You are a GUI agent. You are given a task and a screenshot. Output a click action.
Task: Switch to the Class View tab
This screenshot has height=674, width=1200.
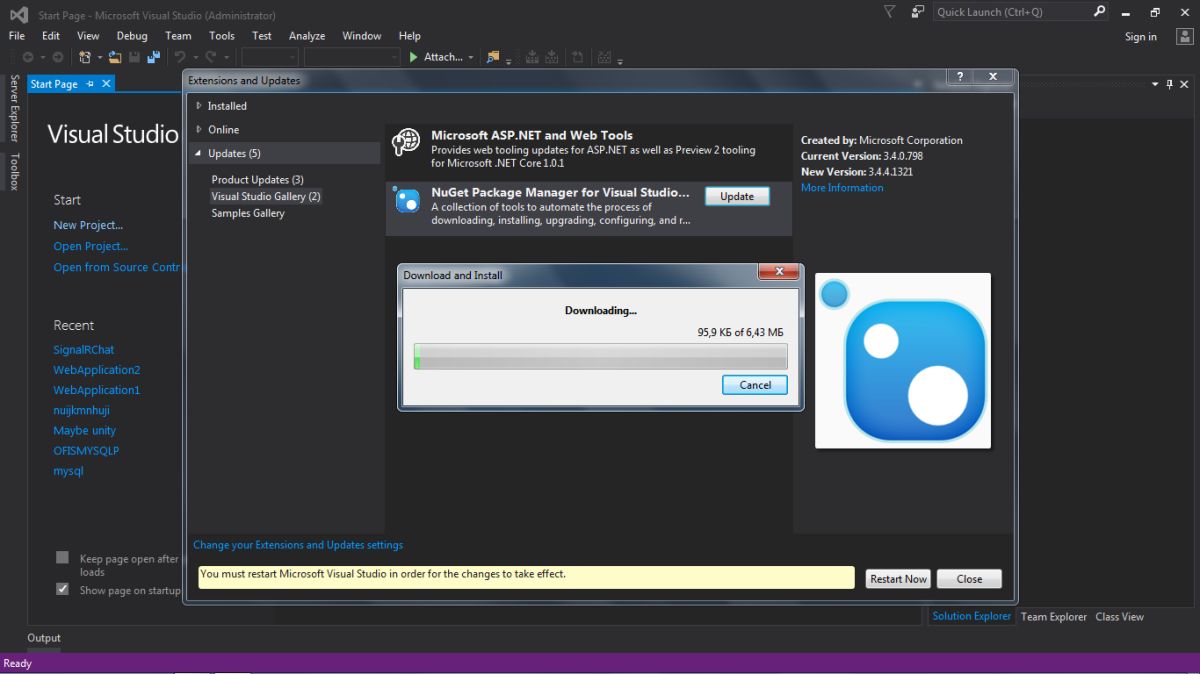click(x=1120, y=617)
